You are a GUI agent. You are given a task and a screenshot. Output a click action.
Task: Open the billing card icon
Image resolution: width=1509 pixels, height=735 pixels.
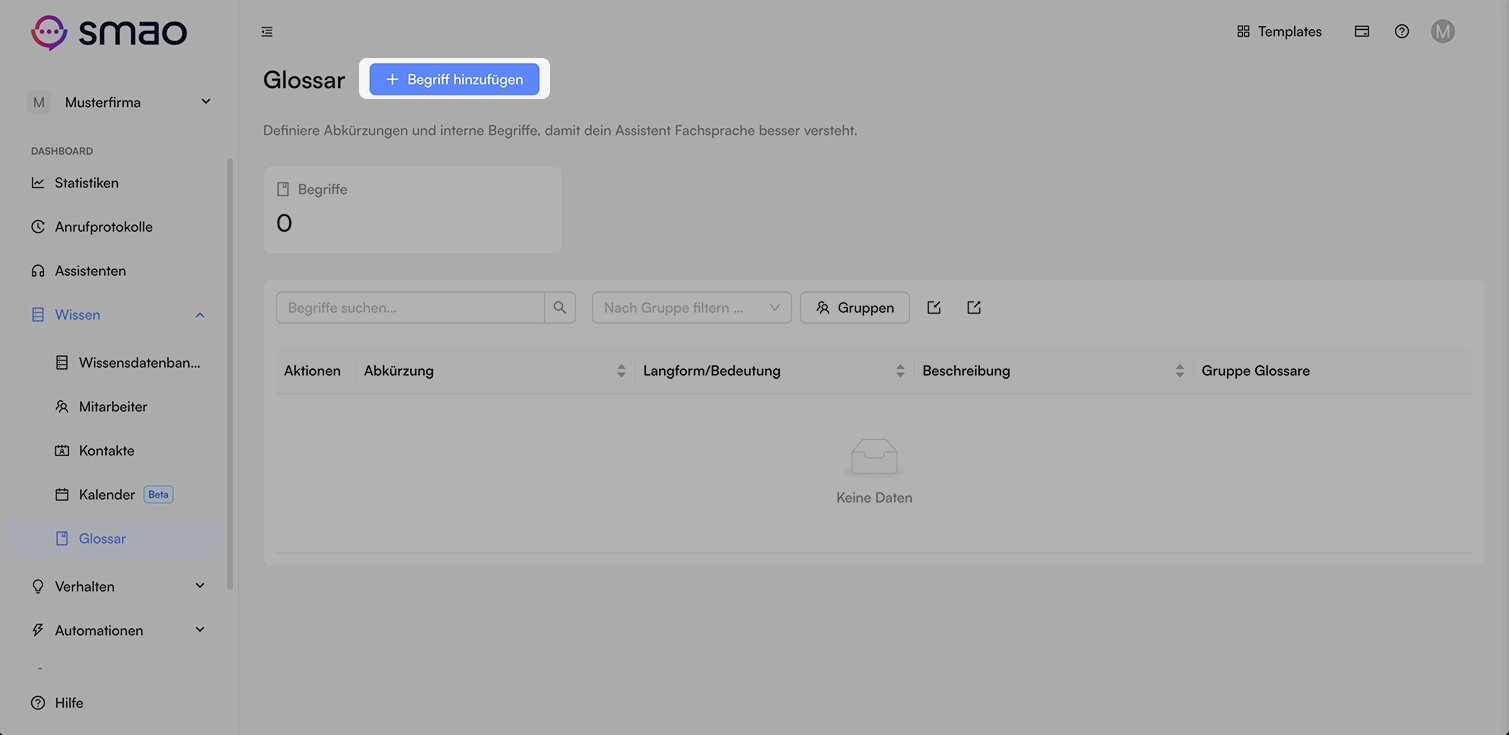tap(1362, 32)
